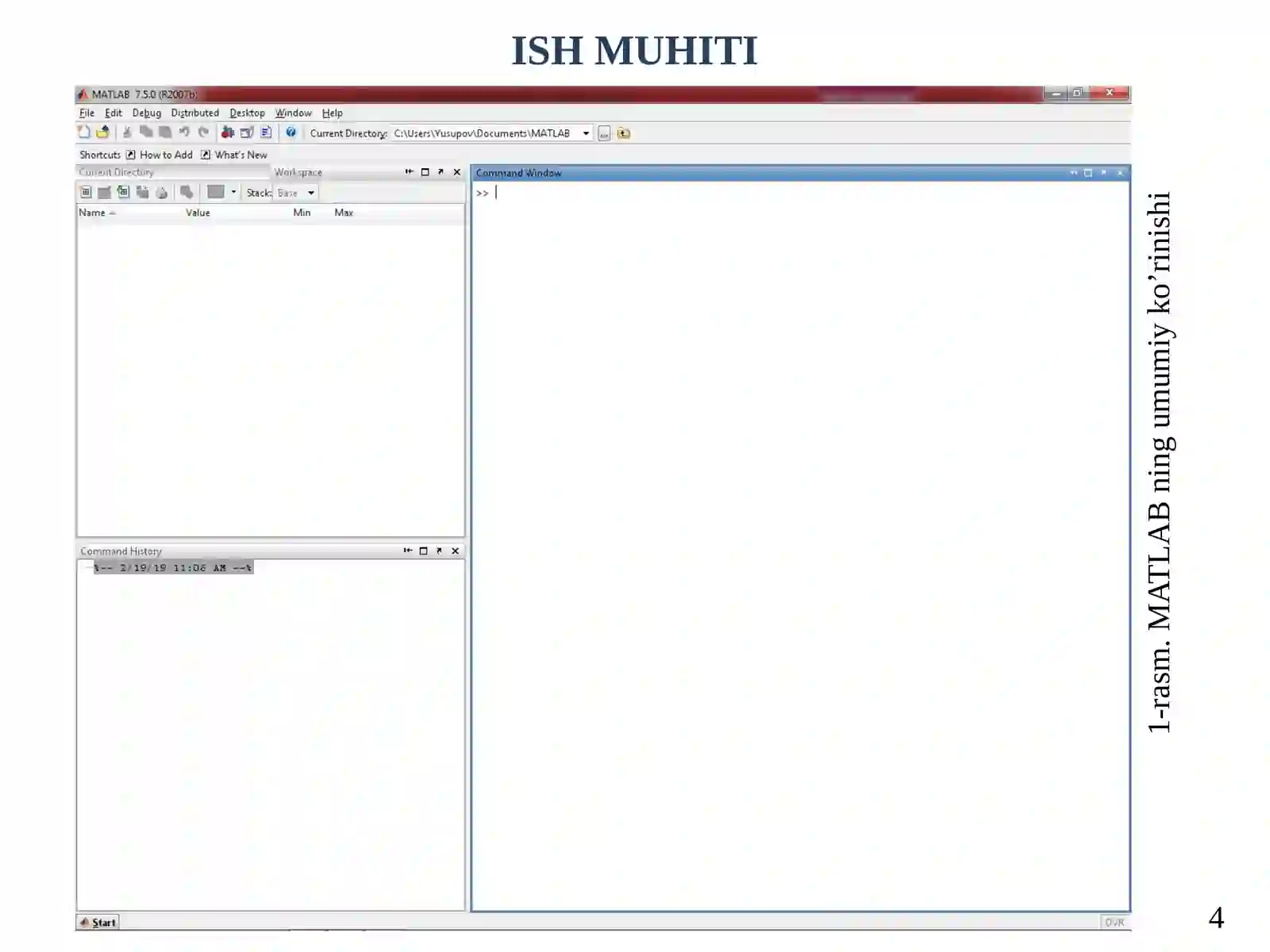Sort workspace variables by Value column
Image resolution: width=1270 pixels, height=952 pixels.
[198, 213]
